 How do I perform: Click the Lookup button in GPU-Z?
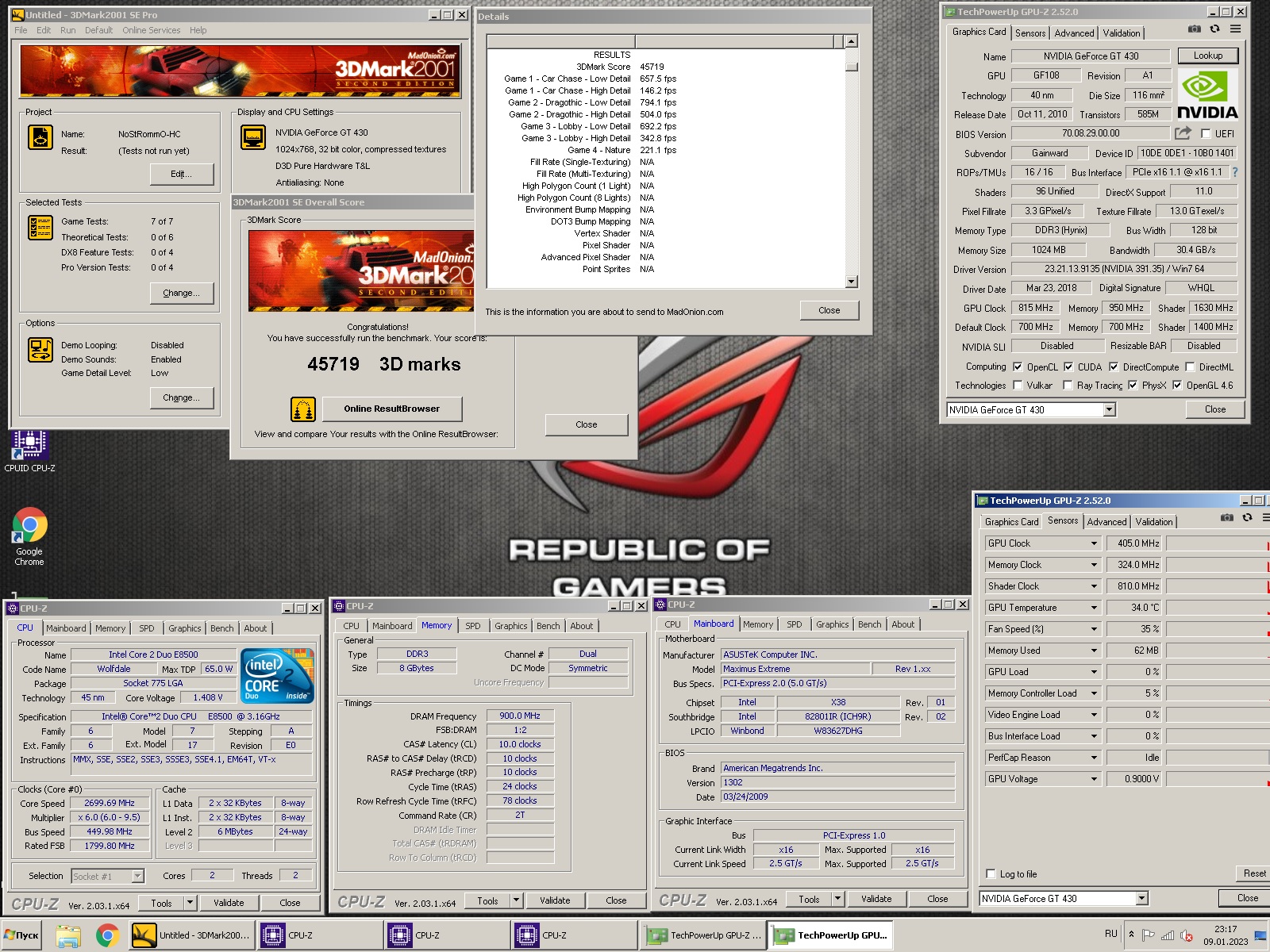[x=1207, y=56]
